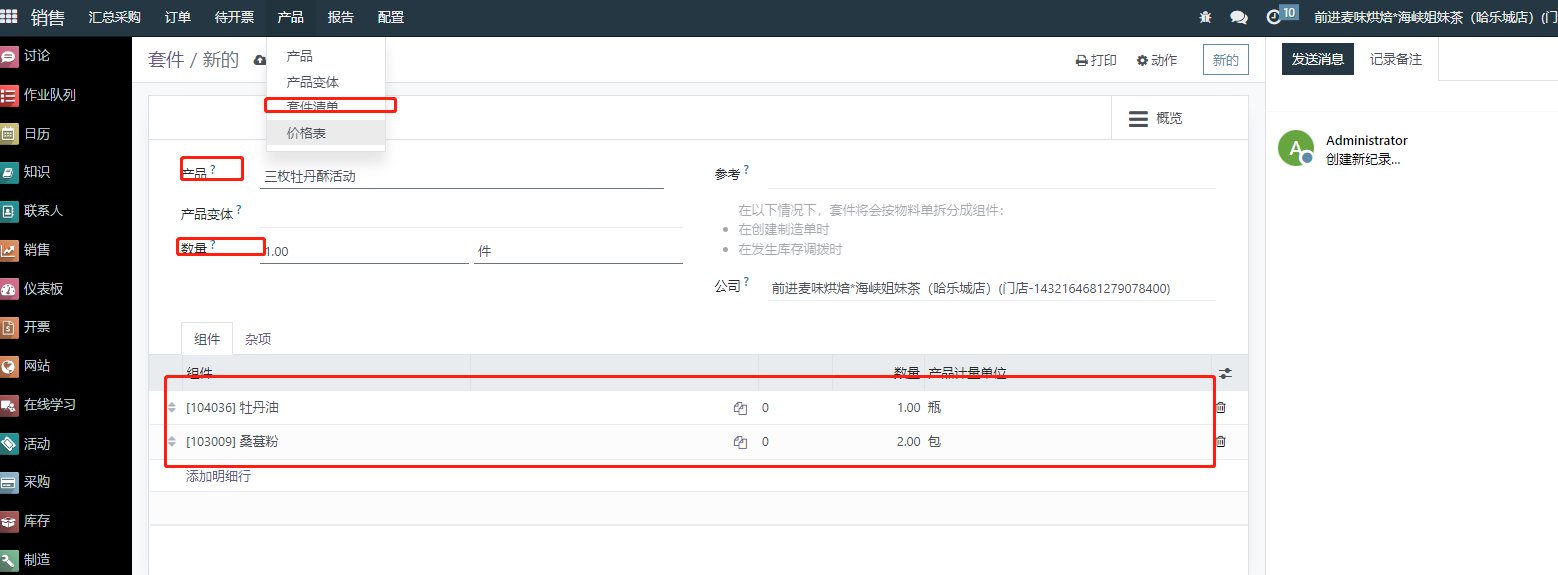The height and width of the screenshot is (575, 1558).
Task: Open 日历 from the sidebar
Action: (36, 133)
